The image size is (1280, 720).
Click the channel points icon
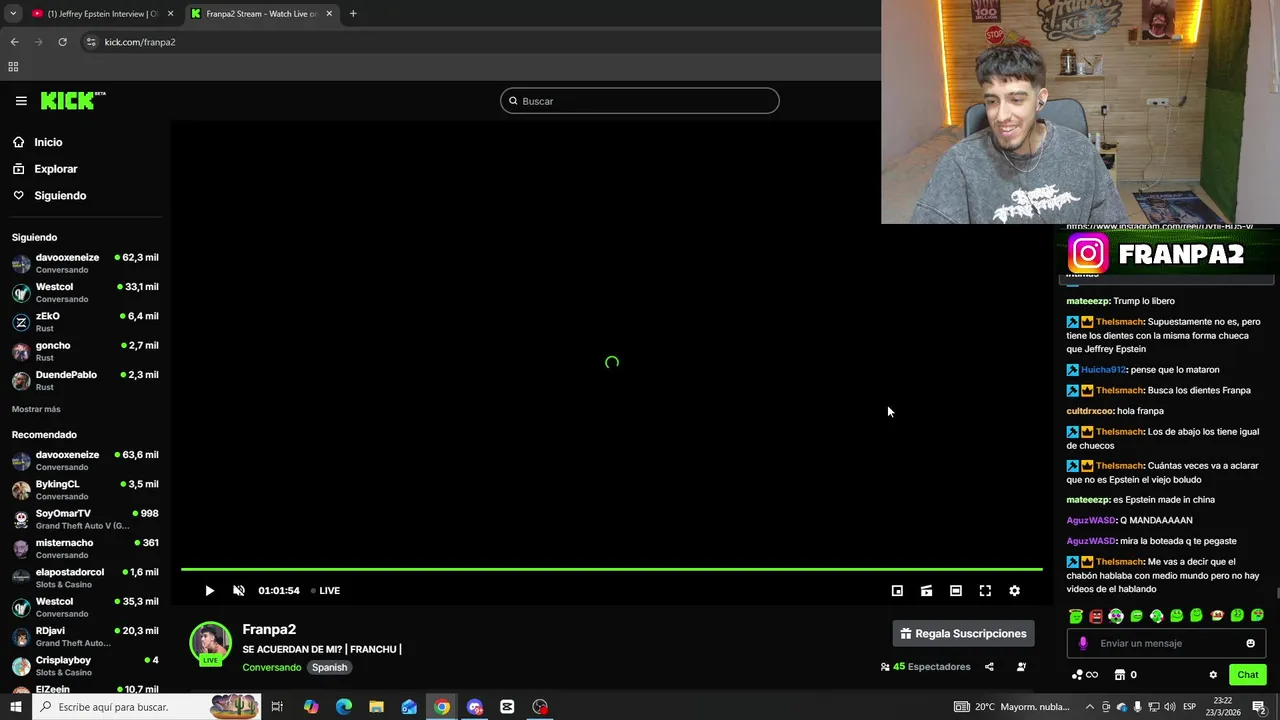1084,675
